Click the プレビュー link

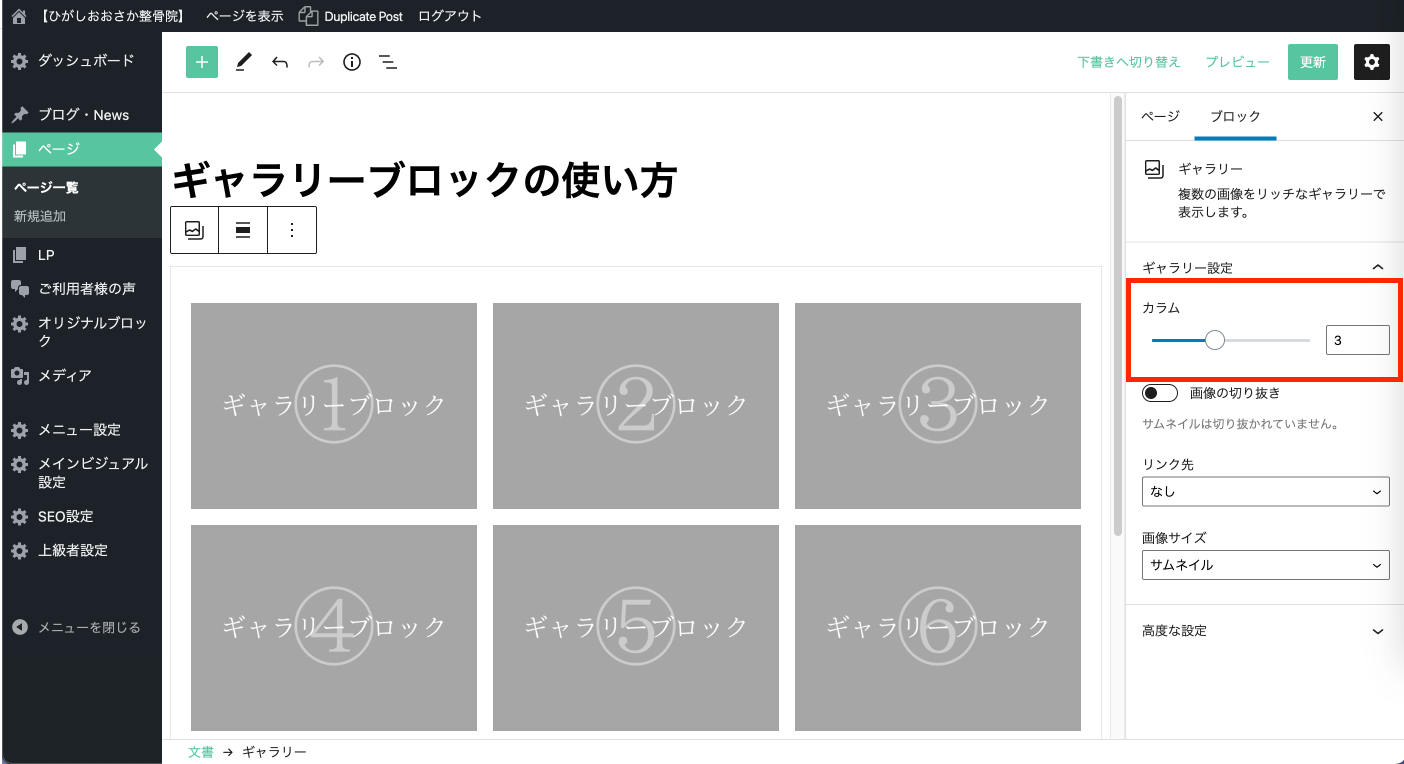pos(1237,62)
